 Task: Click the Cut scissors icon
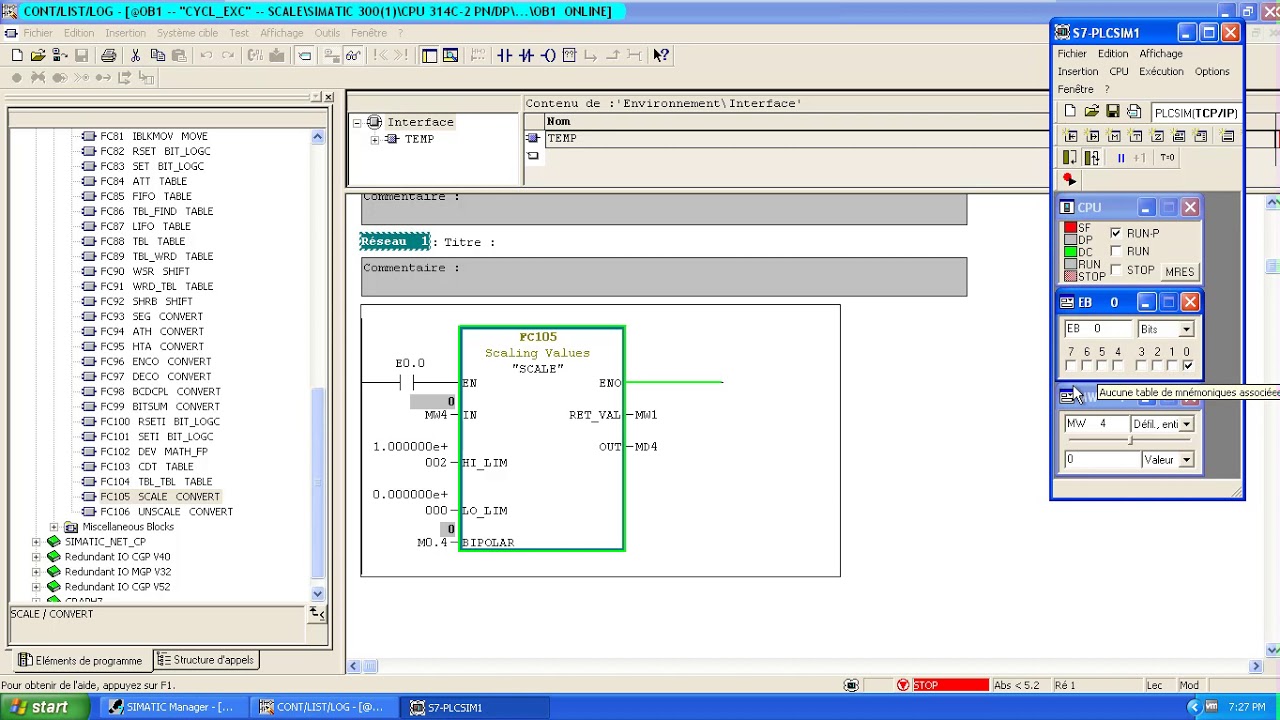pos(136,56)
